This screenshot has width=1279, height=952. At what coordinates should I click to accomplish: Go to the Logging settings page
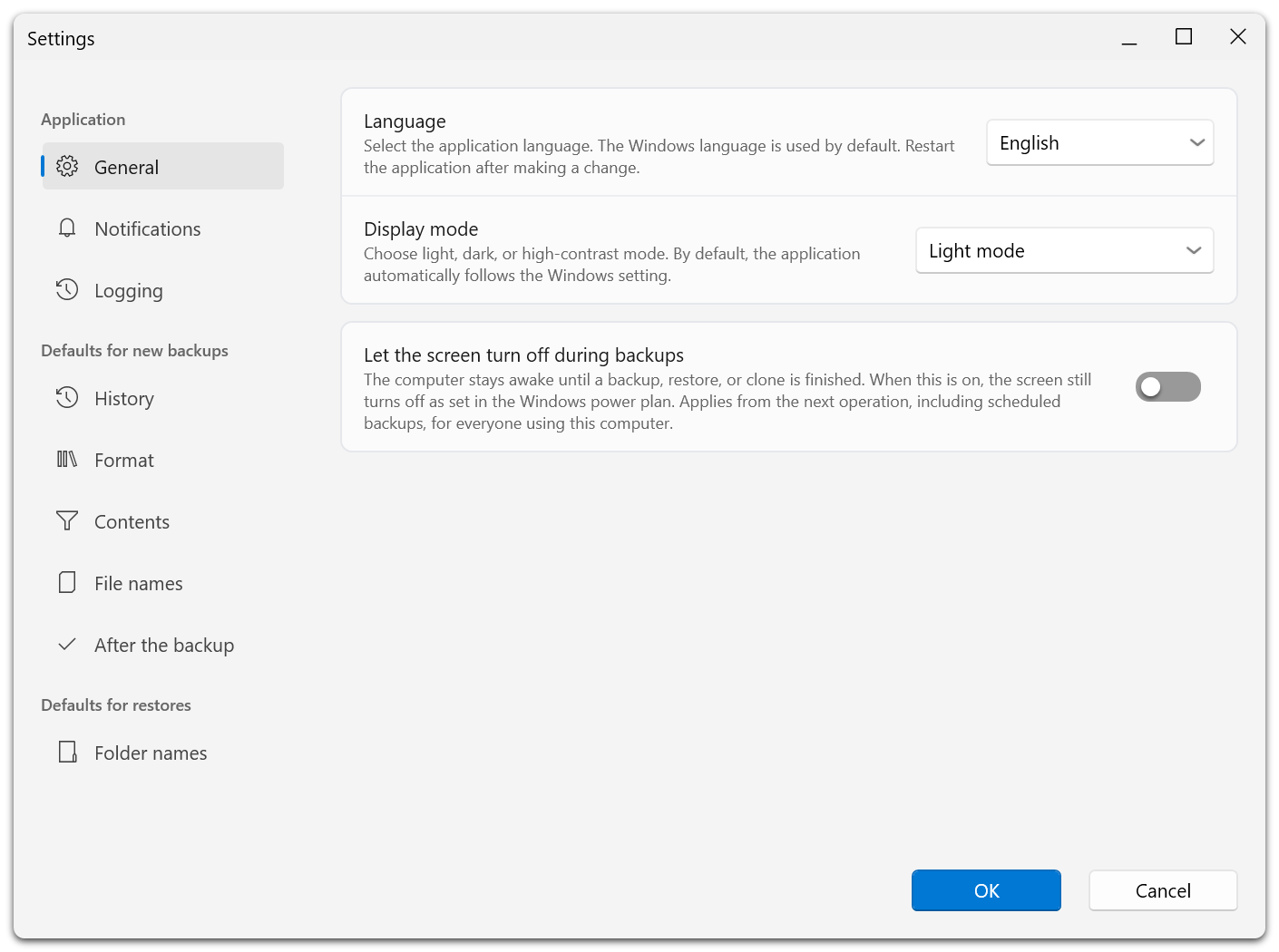[x=163, y=290]
